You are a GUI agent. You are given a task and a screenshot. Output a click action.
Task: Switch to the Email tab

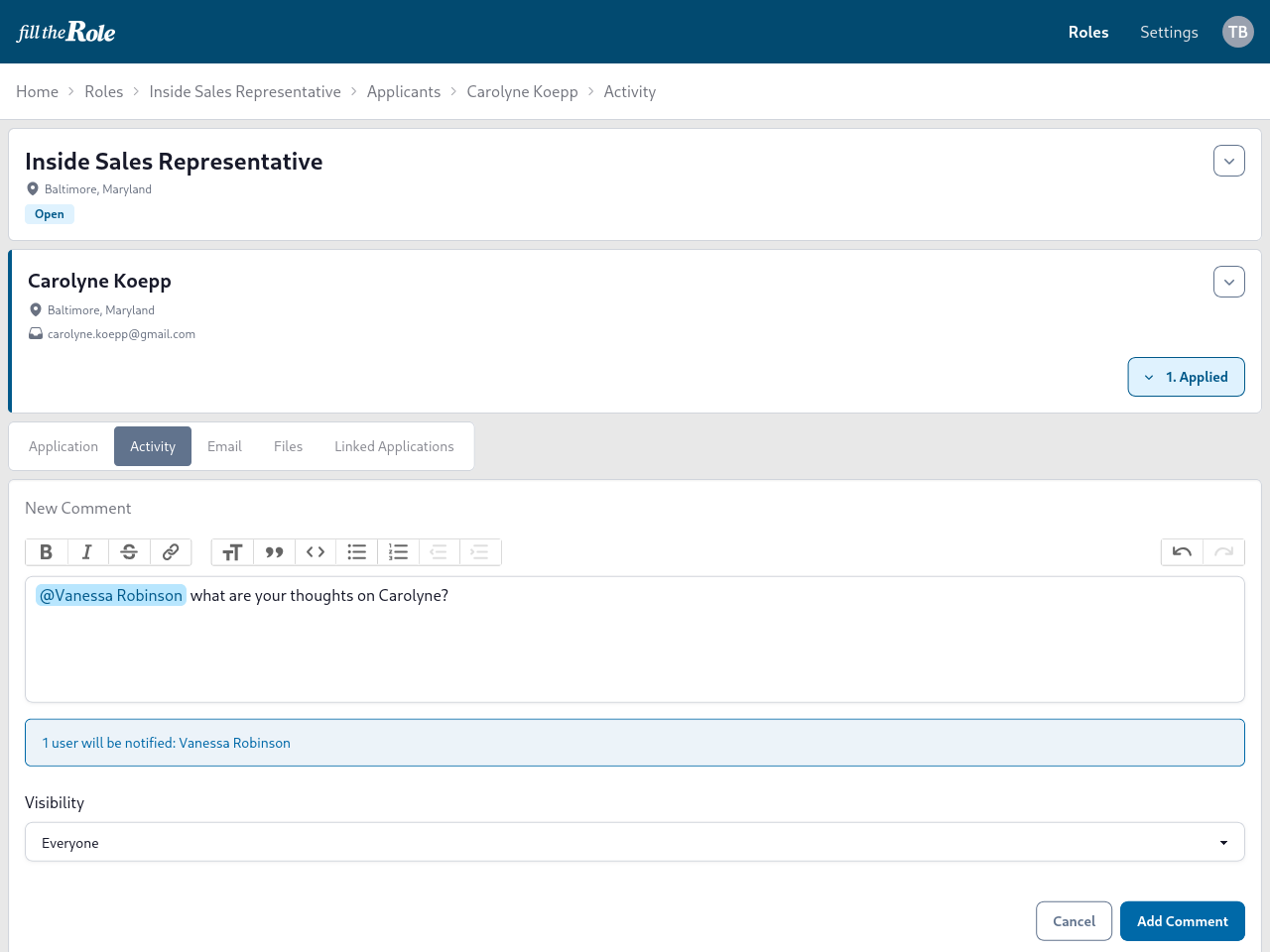pos(224,446)
